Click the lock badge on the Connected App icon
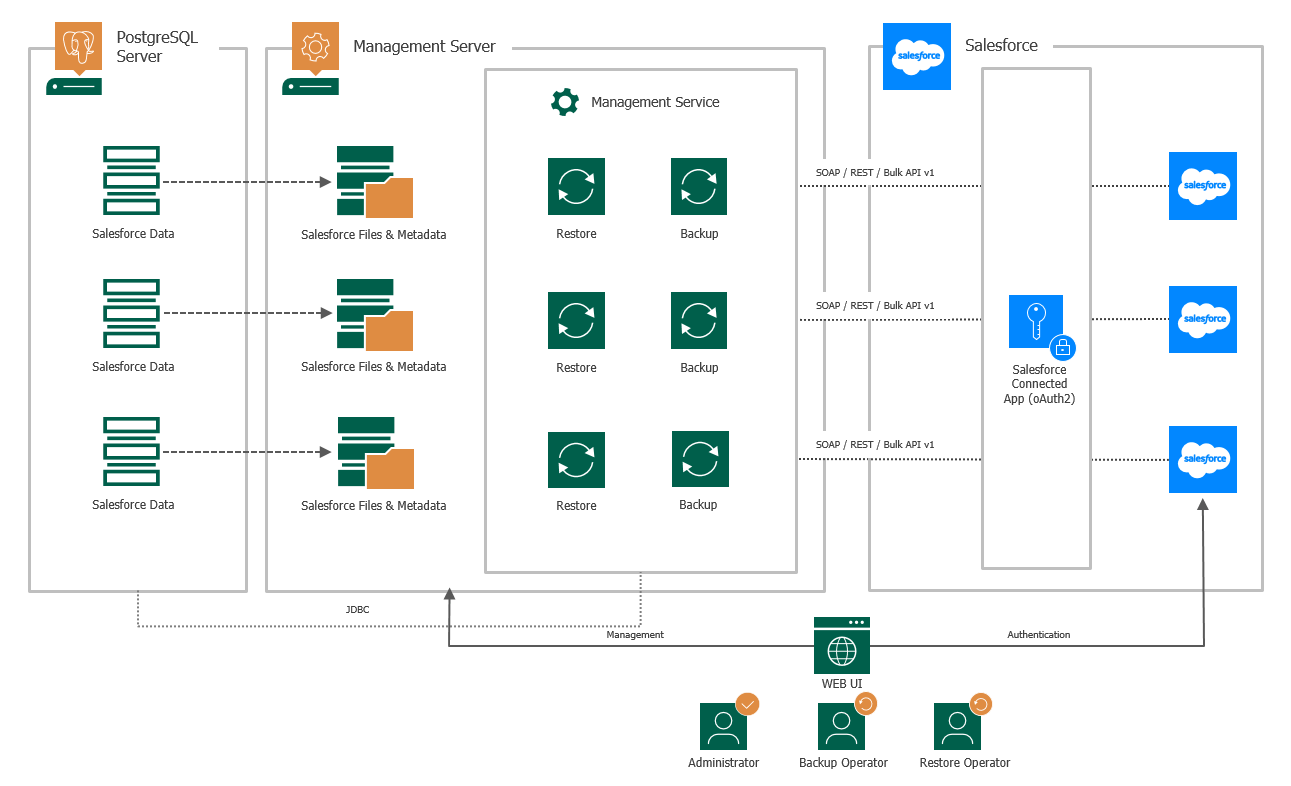The image size is (1291, 786). coord(1061,347)
